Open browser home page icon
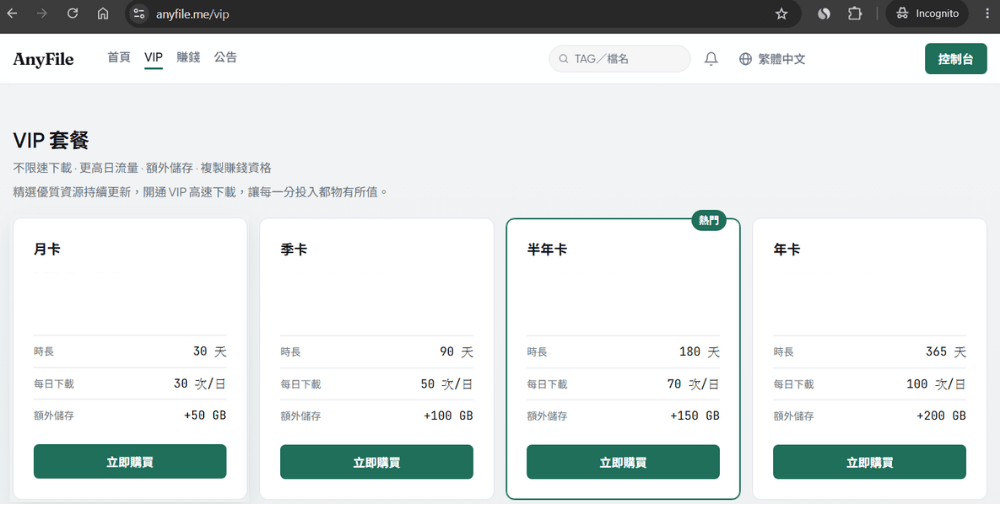This screenshot has width=1000, height=505. 103,13
